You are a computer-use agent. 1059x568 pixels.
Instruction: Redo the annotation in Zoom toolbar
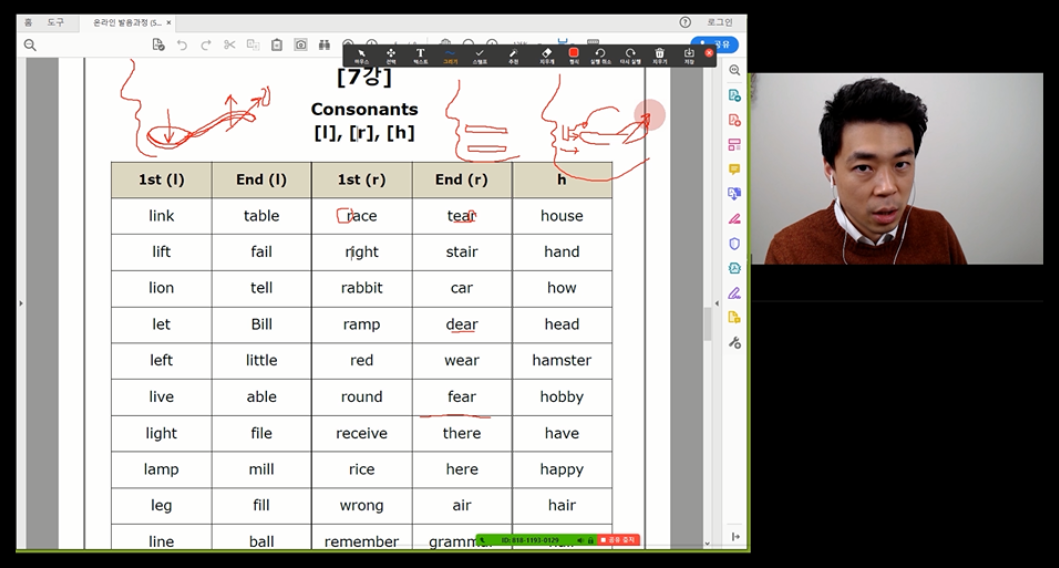(630, 55)
